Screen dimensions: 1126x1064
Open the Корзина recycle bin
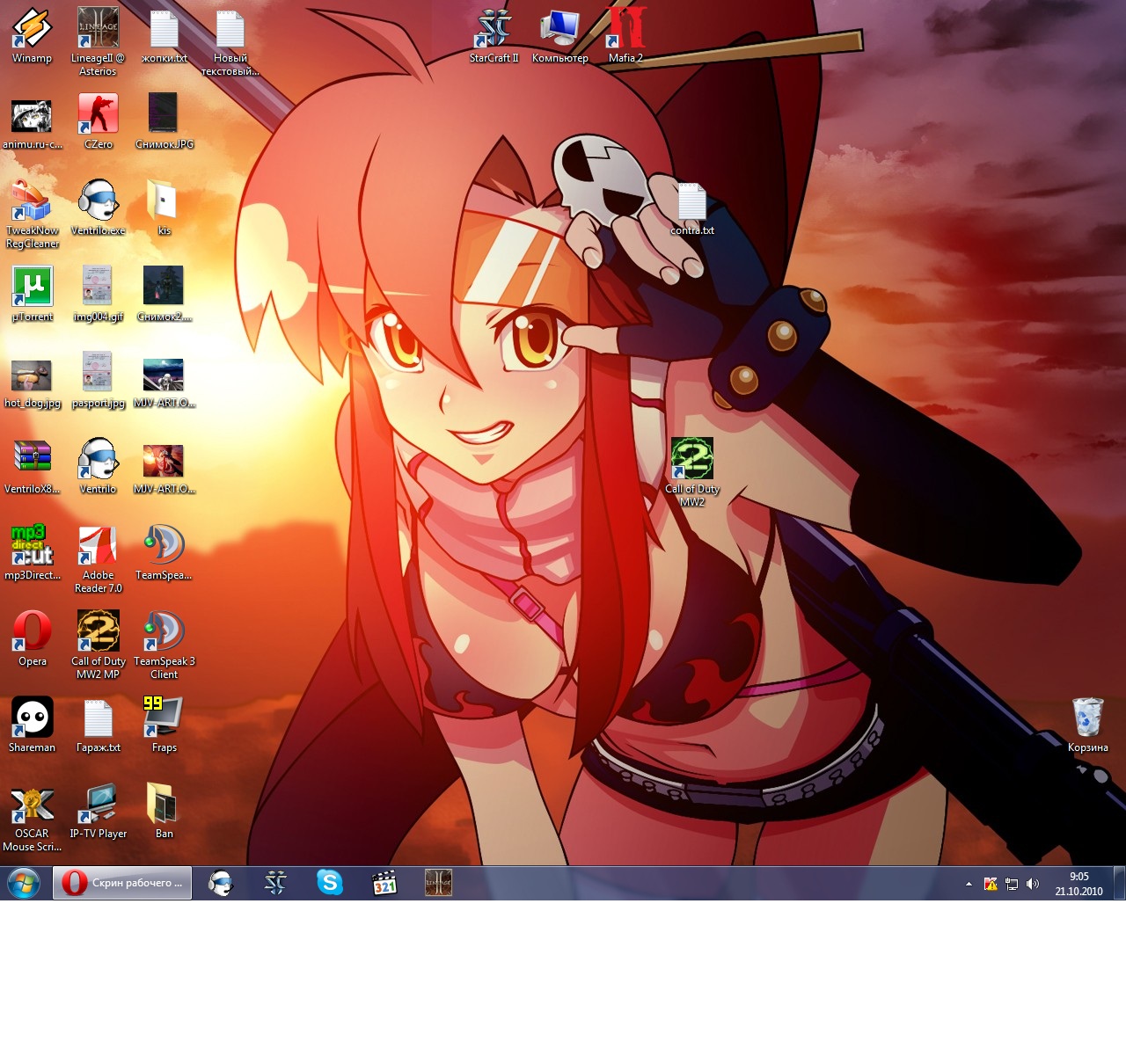tap(1088, 718)
